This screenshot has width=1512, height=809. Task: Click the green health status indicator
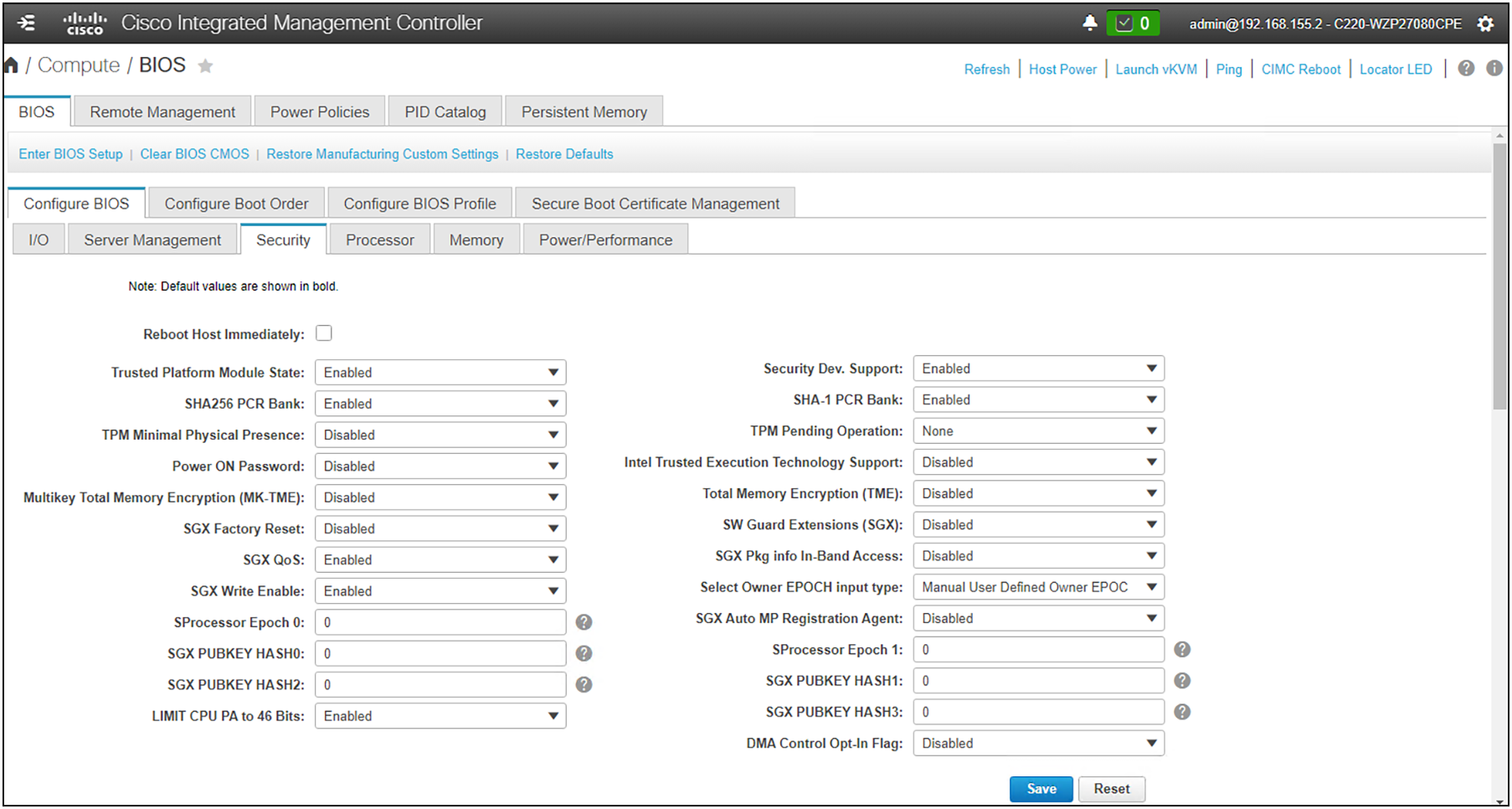(x=1133, y=23)
